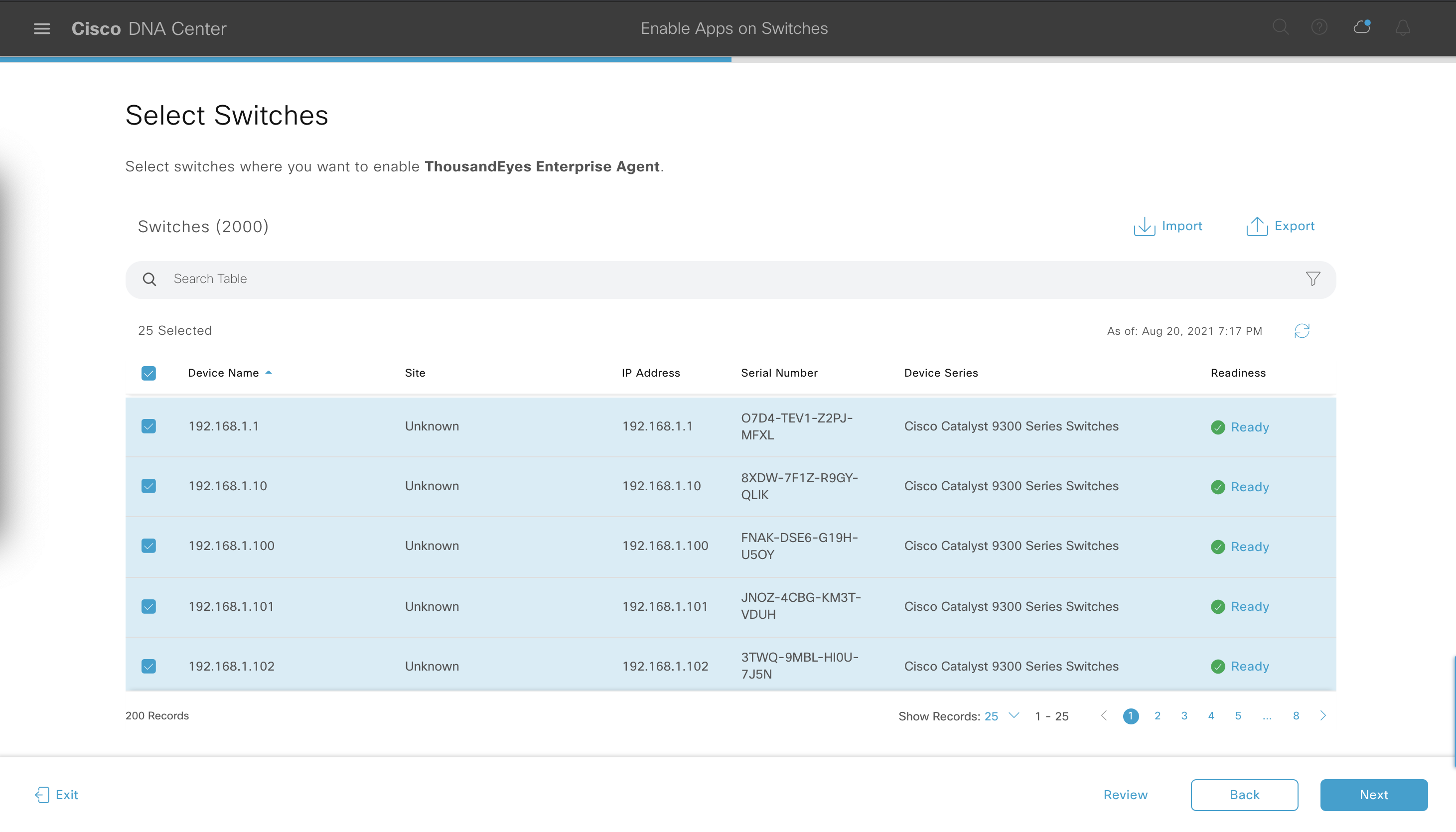Refresh the switch table data
Viewport: 1456px width, 832px height.
(1302, 331)
